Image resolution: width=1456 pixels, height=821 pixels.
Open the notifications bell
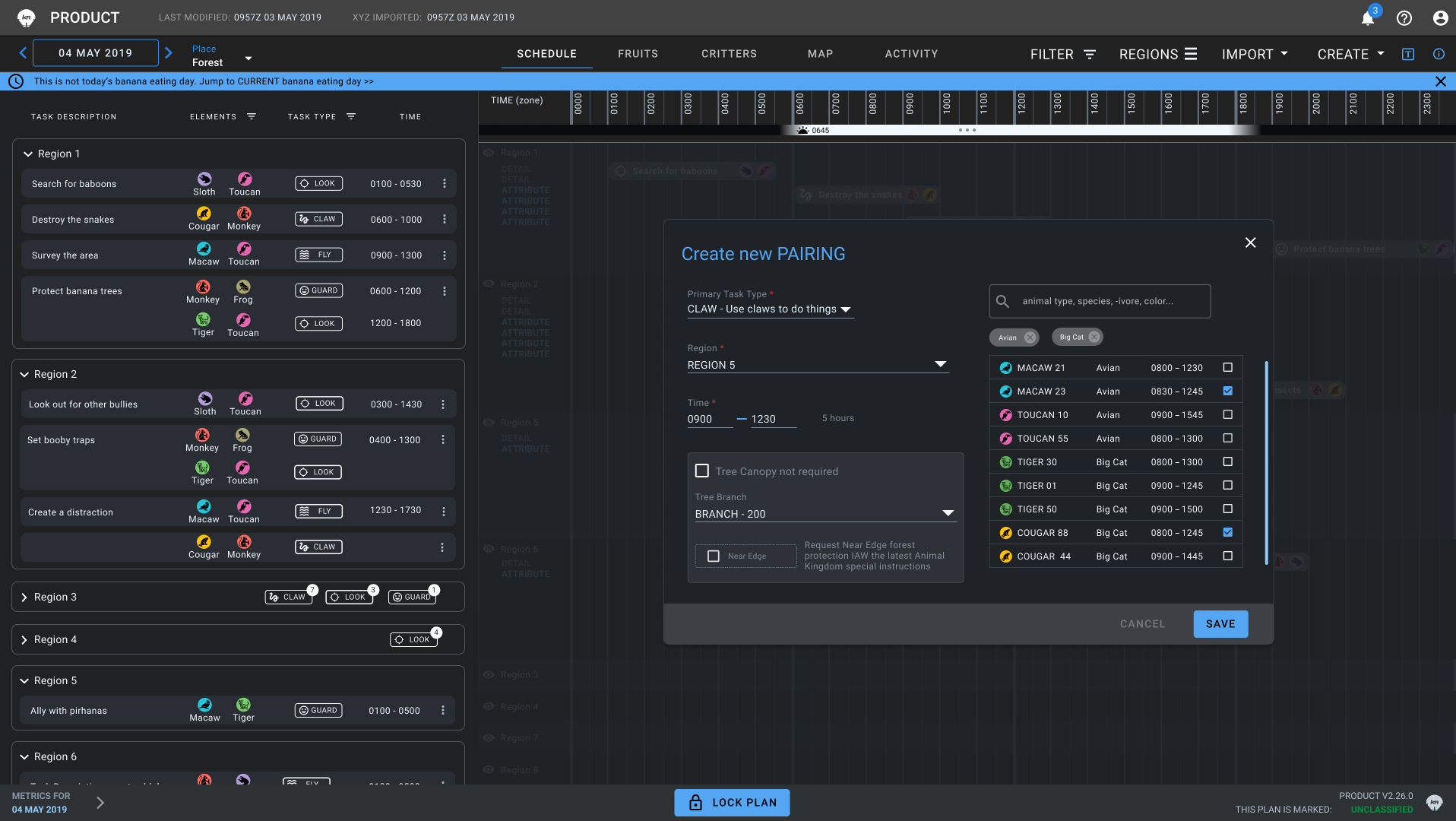click(1367, 18)
